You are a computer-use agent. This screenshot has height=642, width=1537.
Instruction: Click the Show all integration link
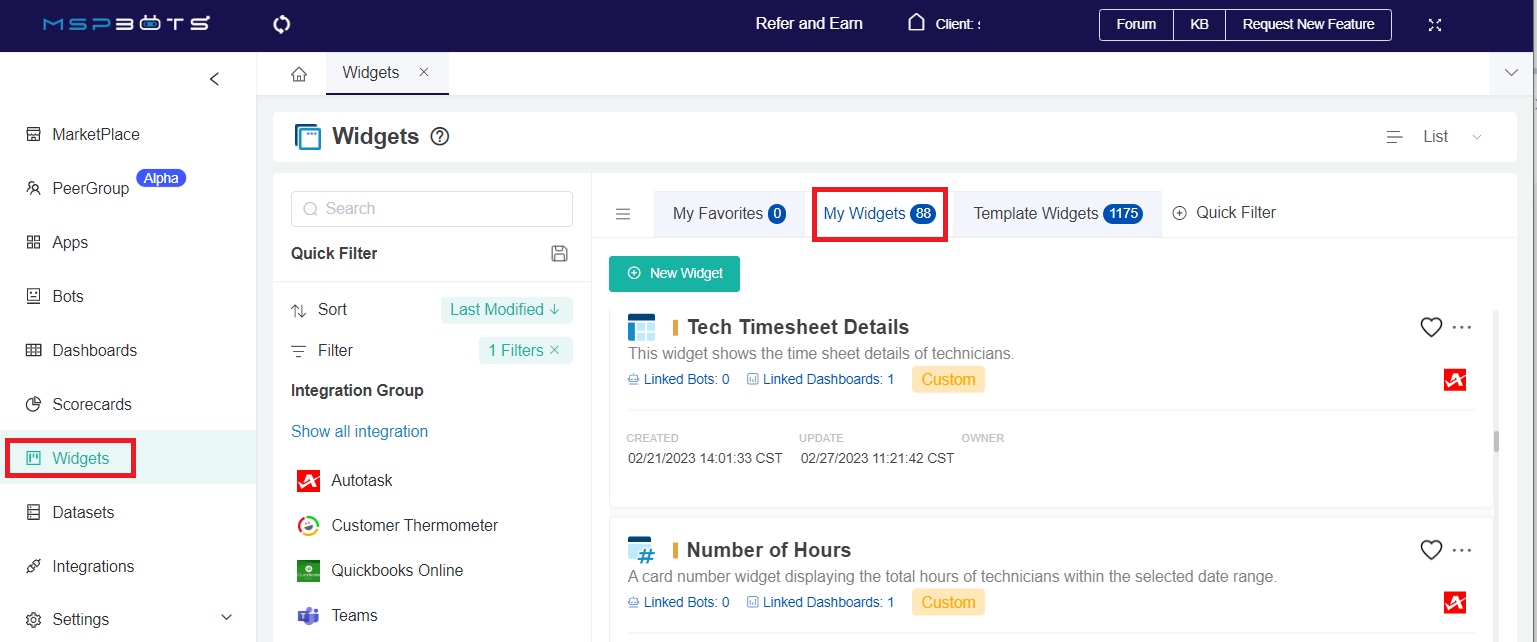point(359,432)
